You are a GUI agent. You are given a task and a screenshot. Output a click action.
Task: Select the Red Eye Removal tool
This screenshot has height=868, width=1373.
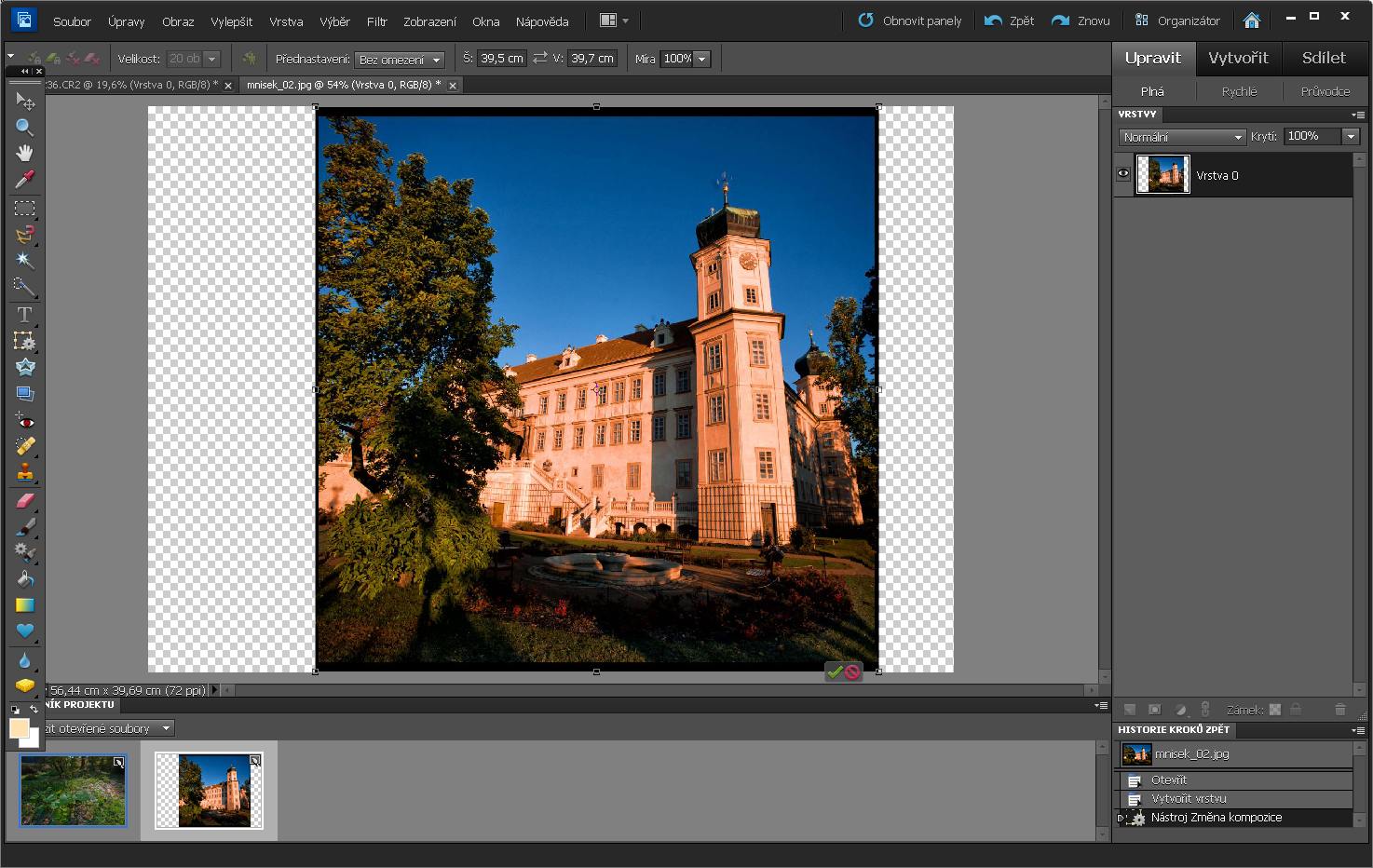click(x=25, y=421)
